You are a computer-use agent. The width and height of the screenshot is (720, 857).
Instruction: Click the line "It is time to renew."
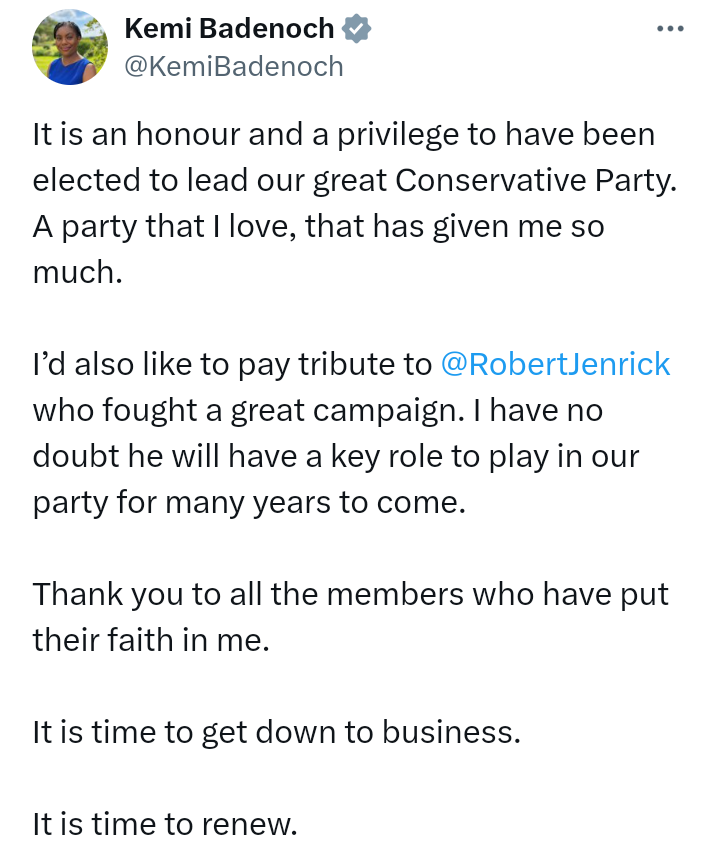coord(165,824)
